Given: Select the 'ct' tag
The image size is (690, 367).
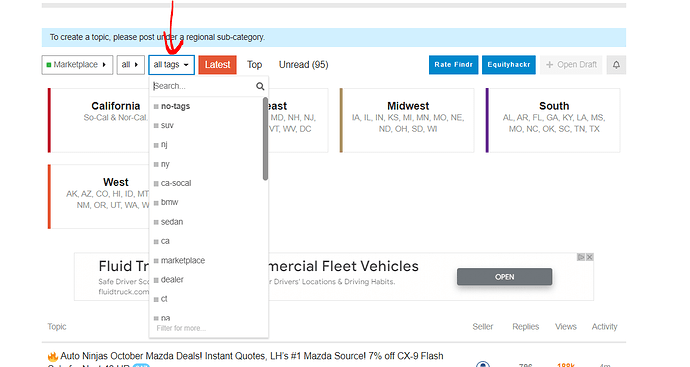Looking at the screenshot, I should (x=209, y=299).
